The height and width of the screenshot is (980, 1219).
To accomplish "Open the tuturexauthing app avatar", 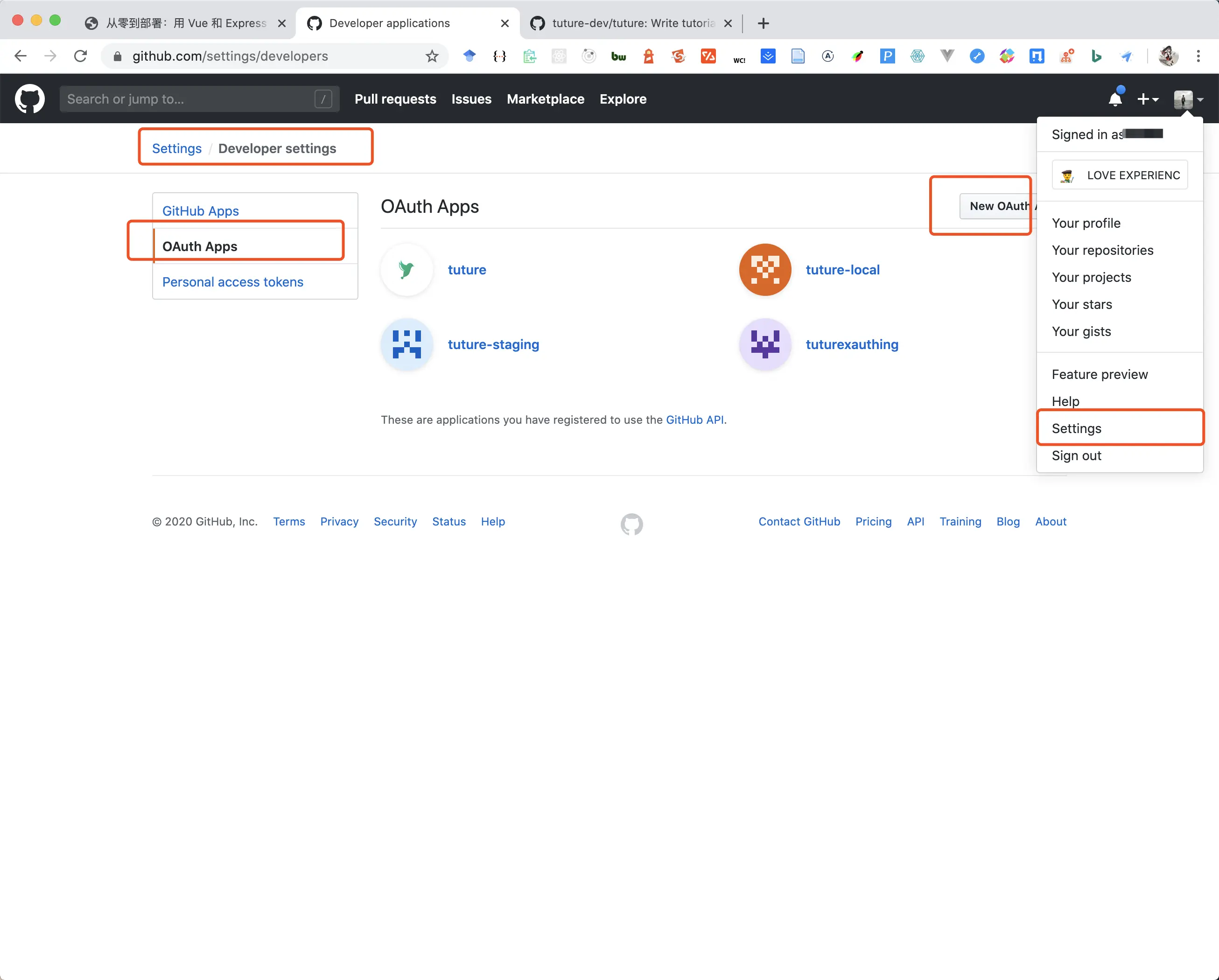I will coord(765,344).
